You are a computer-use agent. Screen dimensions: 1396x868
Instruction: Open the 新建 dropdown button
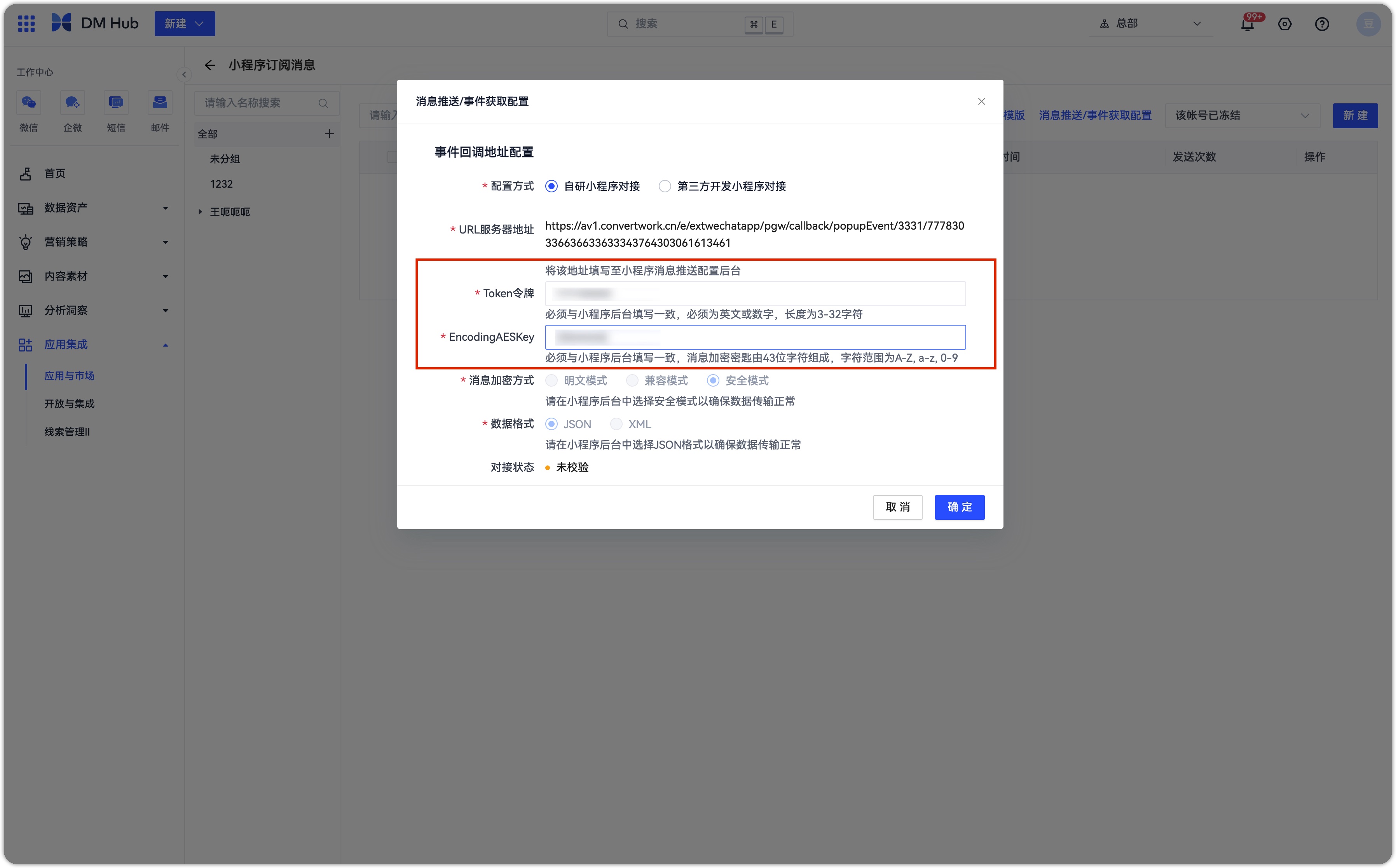[x=184, y=24]
